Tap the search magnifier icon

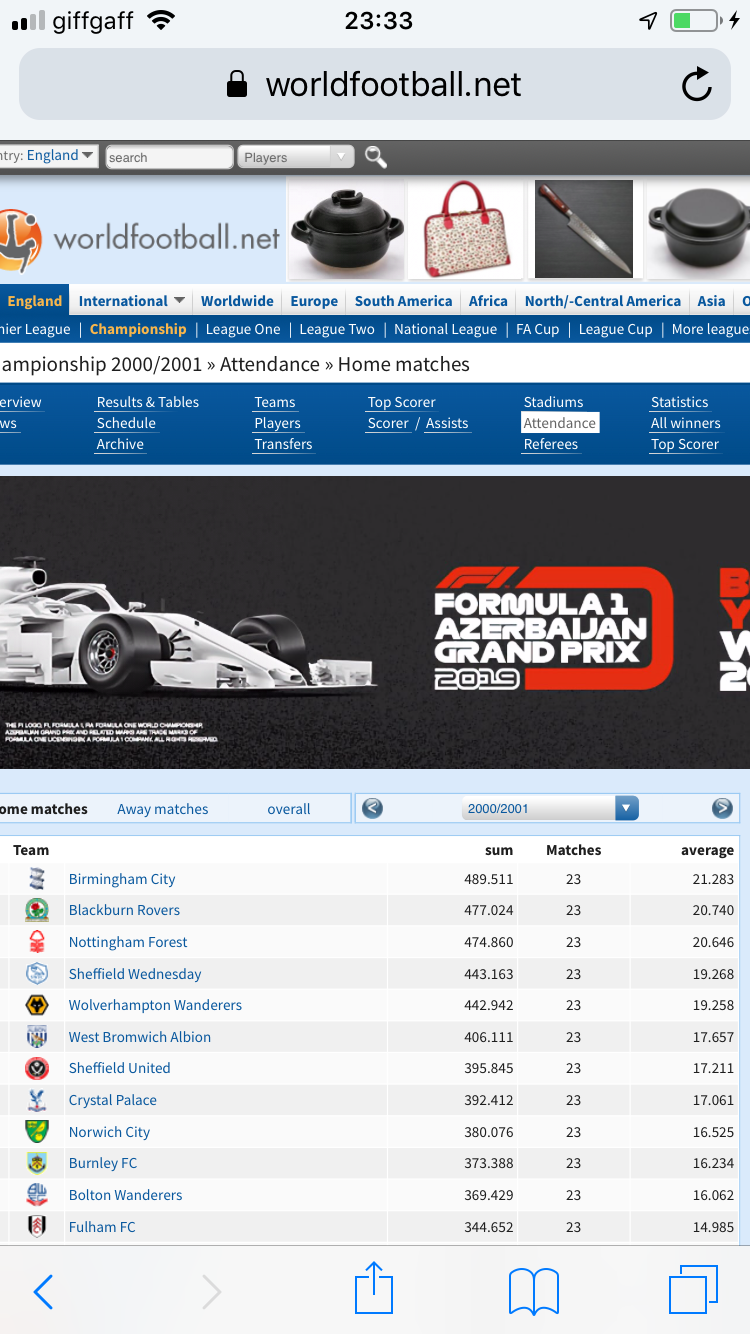(375, 156)
